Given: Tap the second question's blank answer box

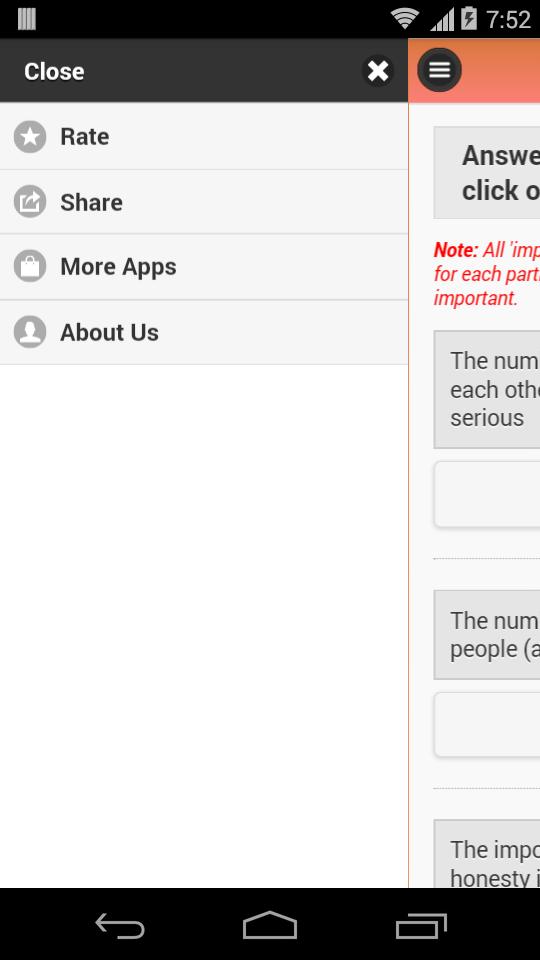Looking at the screenshot, I should pos(487,725).
